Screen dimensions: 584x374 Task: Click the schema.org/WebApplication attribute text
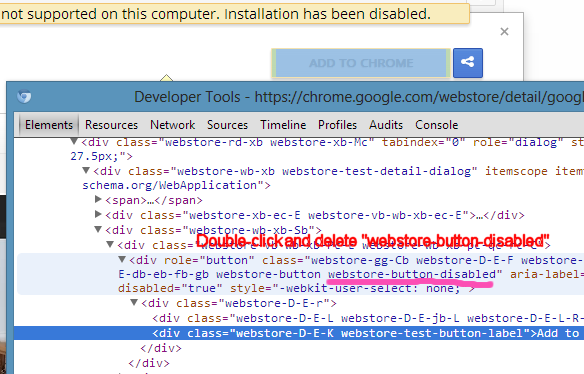point(169,185)
